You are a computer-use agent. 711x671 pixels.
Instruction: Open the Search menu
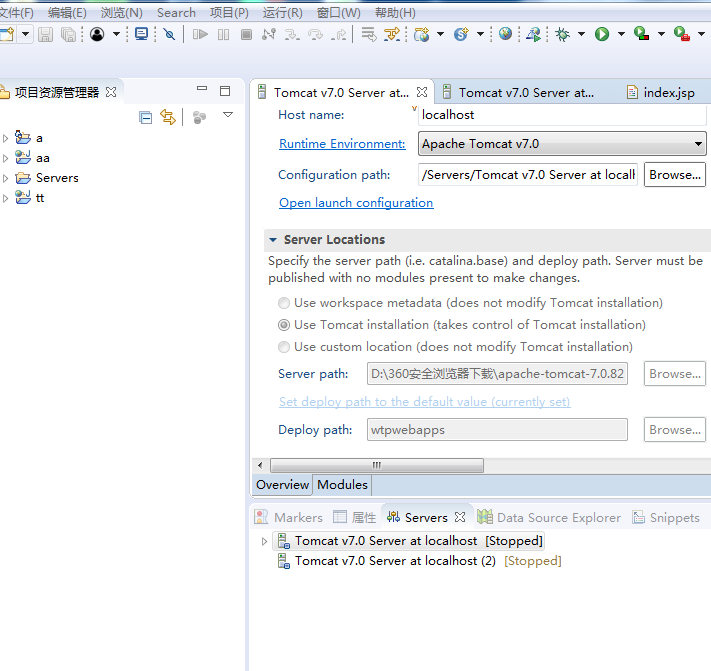176,13
